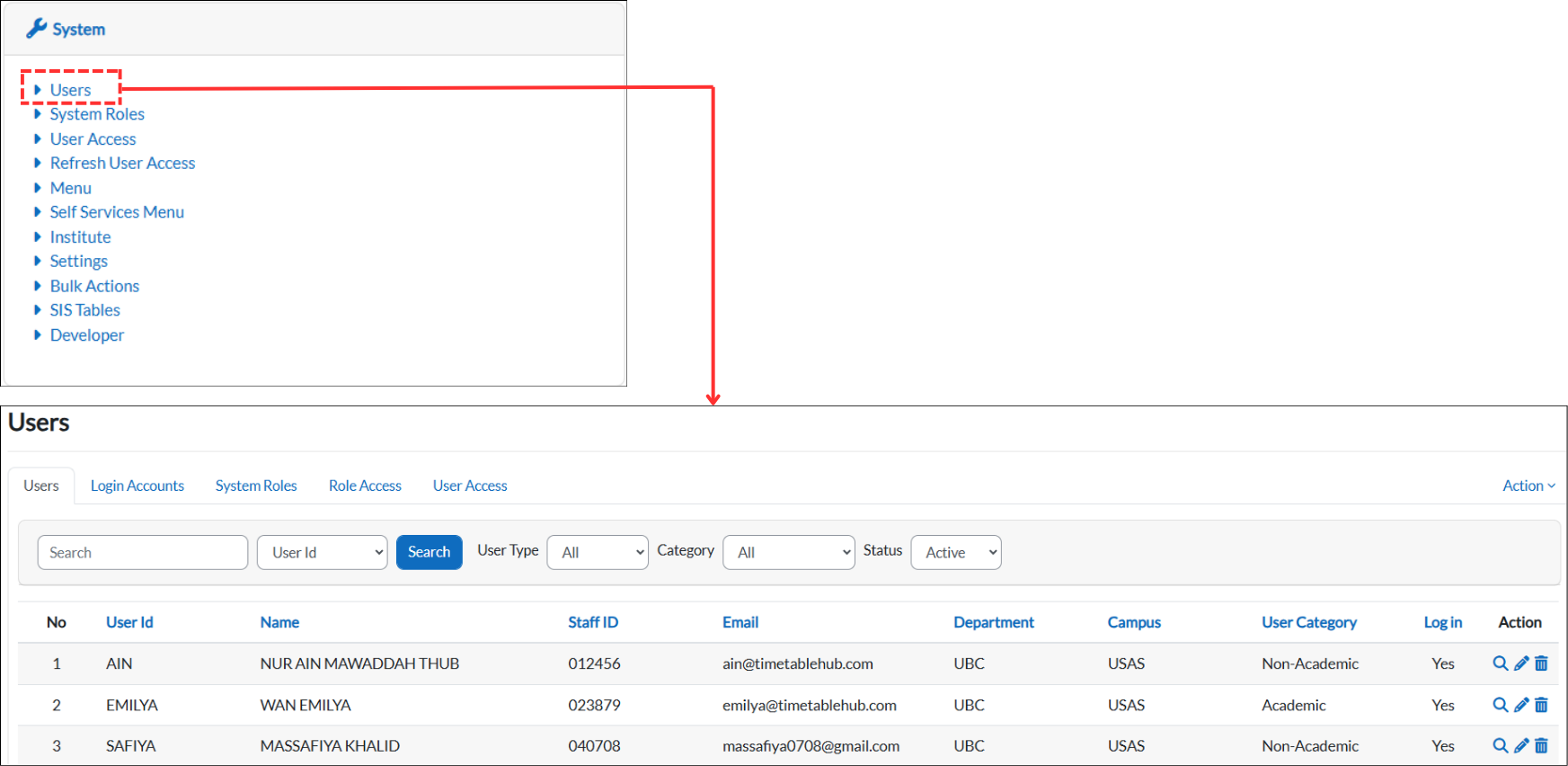Switch to the System Roles tab
The image size is (1568, 766).
pyautogui.click(x=256, y=485)
